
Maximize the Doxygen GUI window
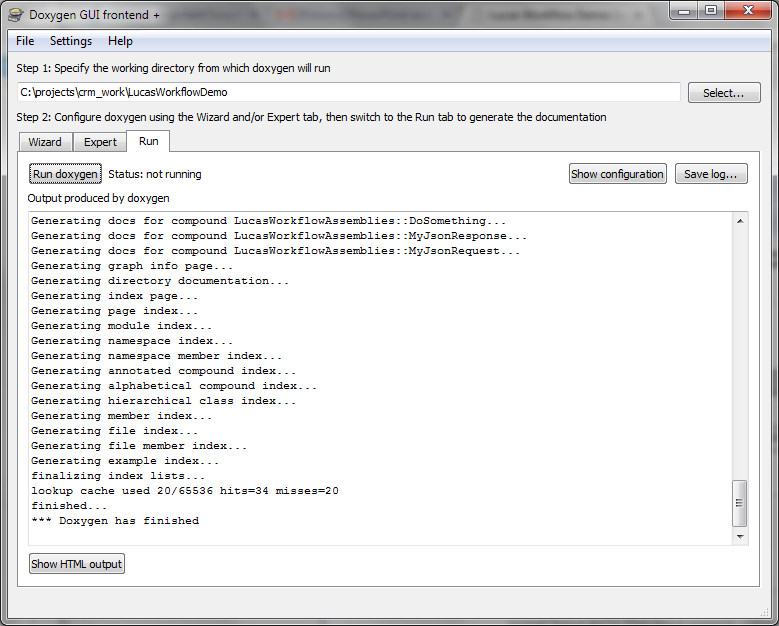(x=711, y=10)
